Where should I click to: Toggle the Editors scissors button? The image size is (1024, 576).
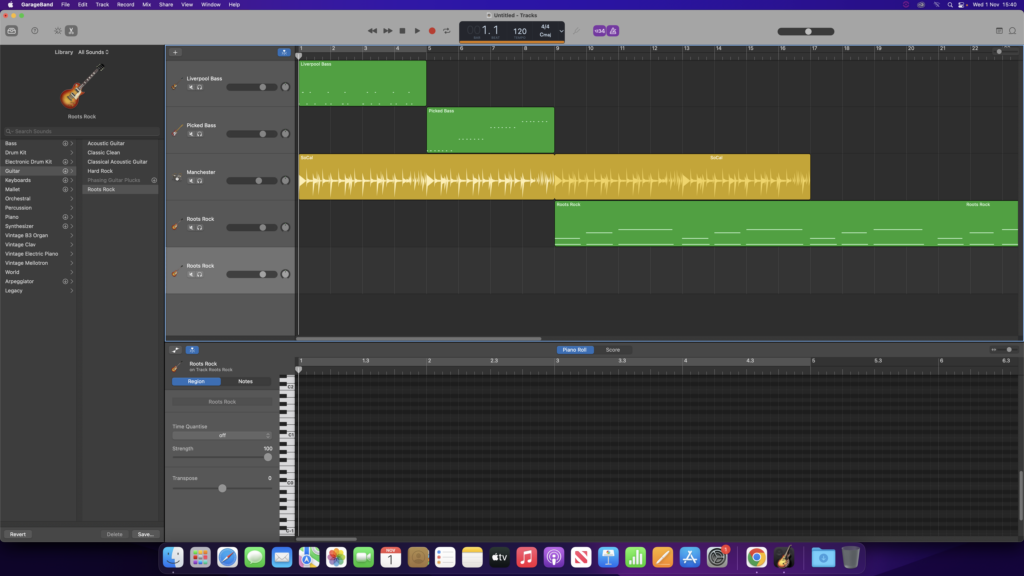coord(71,31)
